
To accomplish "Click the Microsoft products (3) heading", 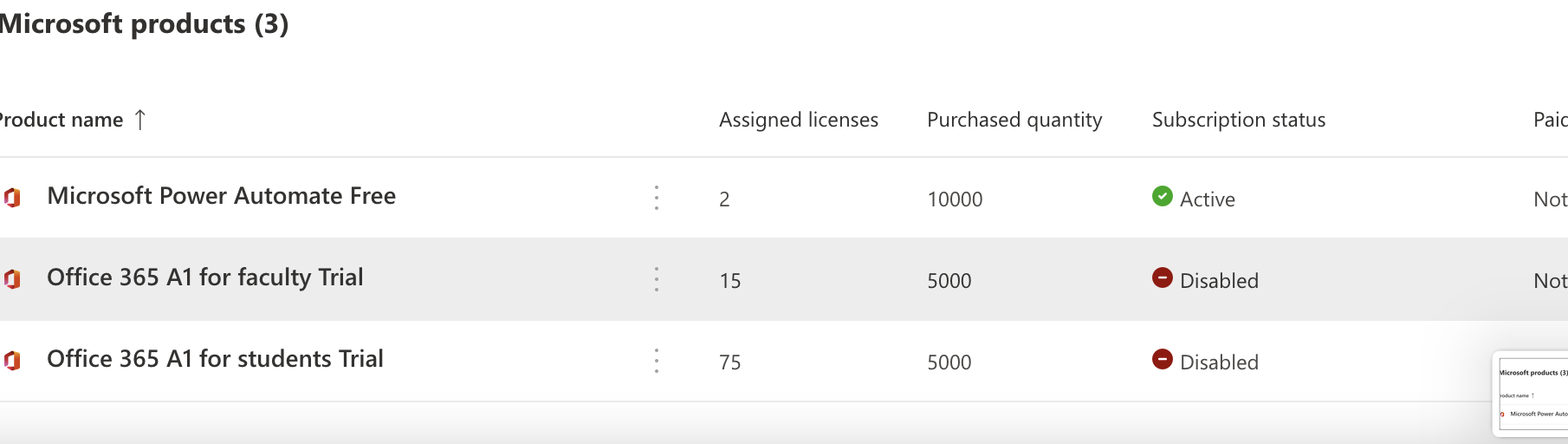I will pyautogui.click(x=143, y=24).
